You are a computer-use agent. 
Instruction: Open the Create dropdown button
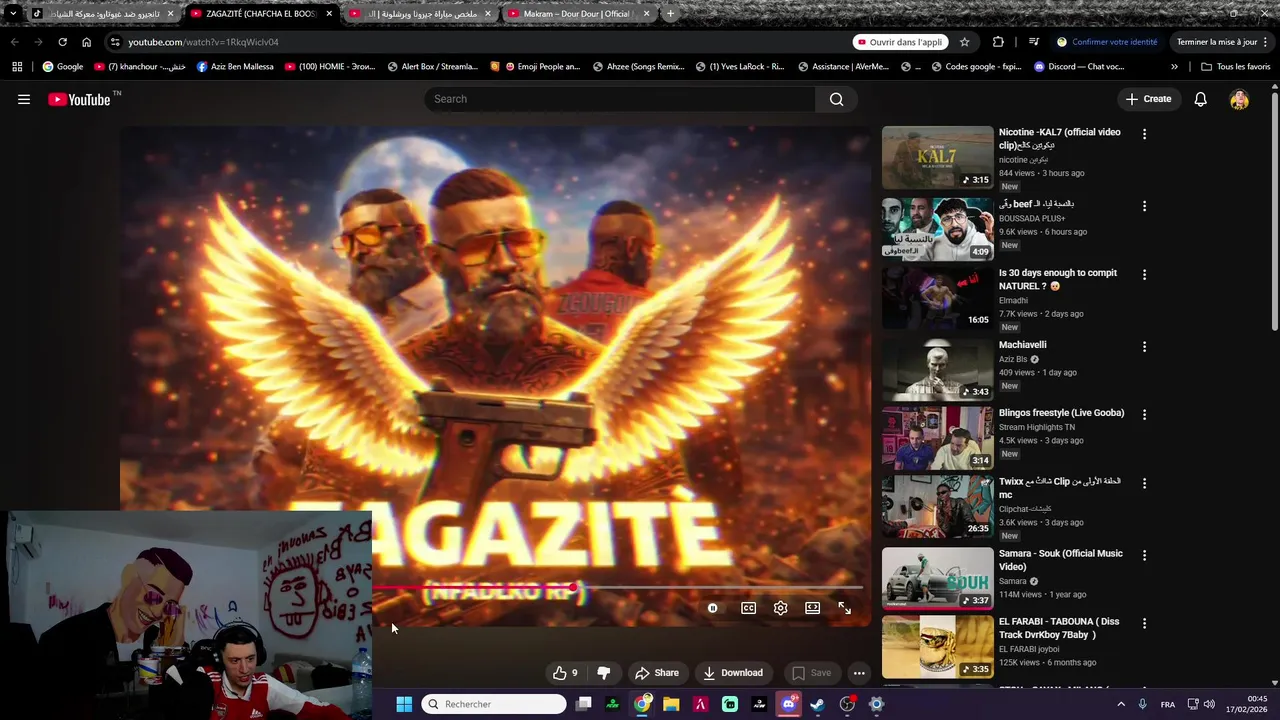point(1148,99)
